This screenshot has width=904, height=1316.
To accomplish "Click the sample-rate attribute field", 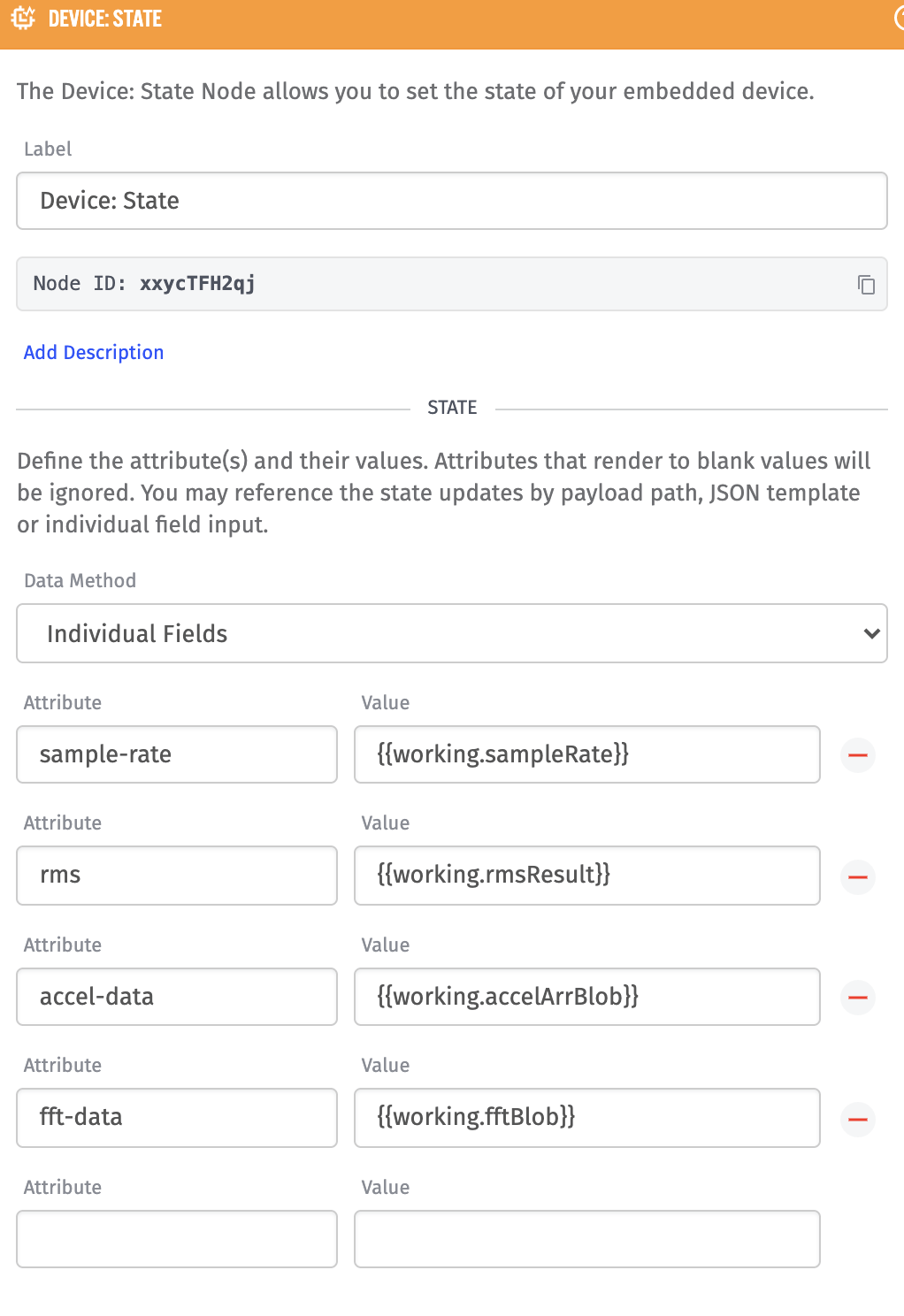I will pos(177,754).
